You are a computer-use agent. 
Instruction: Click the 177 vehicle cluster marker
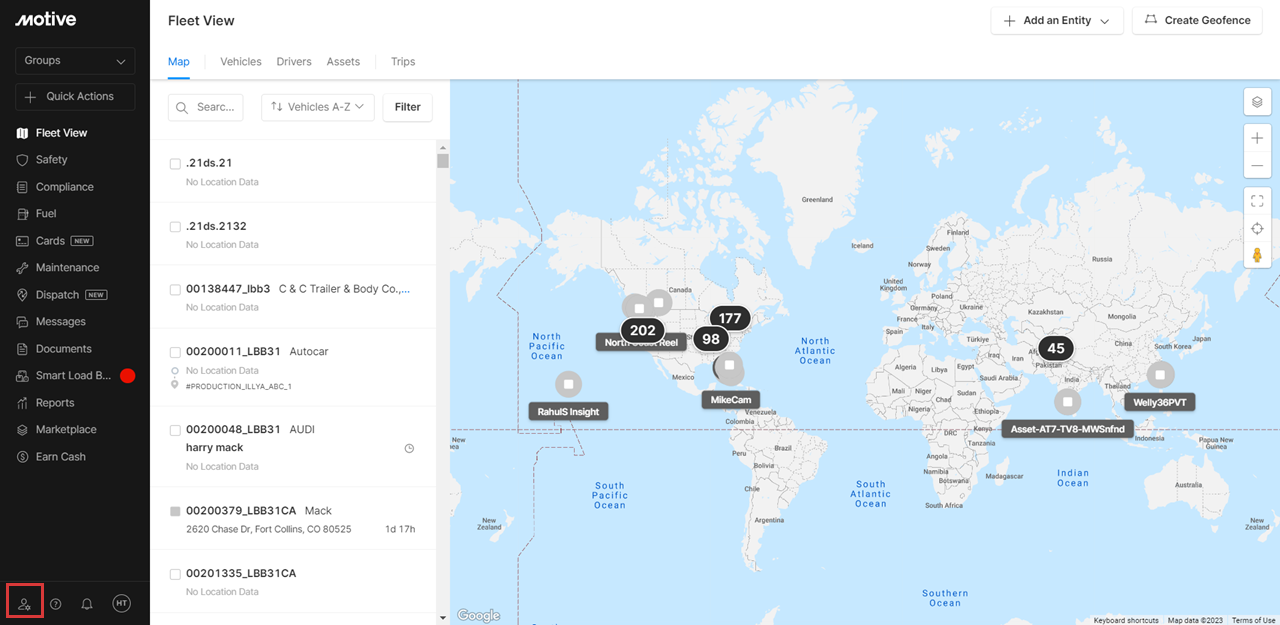[x=730, y=318]
